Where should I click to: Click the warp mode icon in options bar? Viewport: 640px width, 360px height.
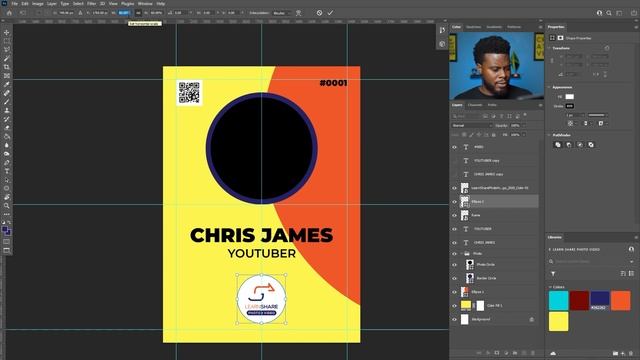pos(298,13)
